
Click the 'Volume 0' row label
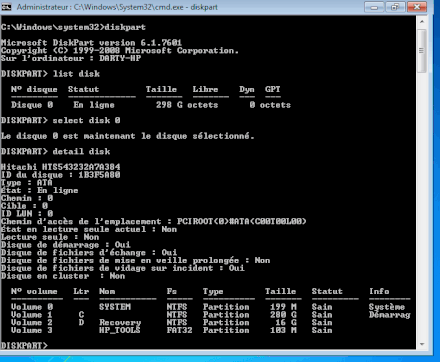pyautogui.click(x=32, y=307)
